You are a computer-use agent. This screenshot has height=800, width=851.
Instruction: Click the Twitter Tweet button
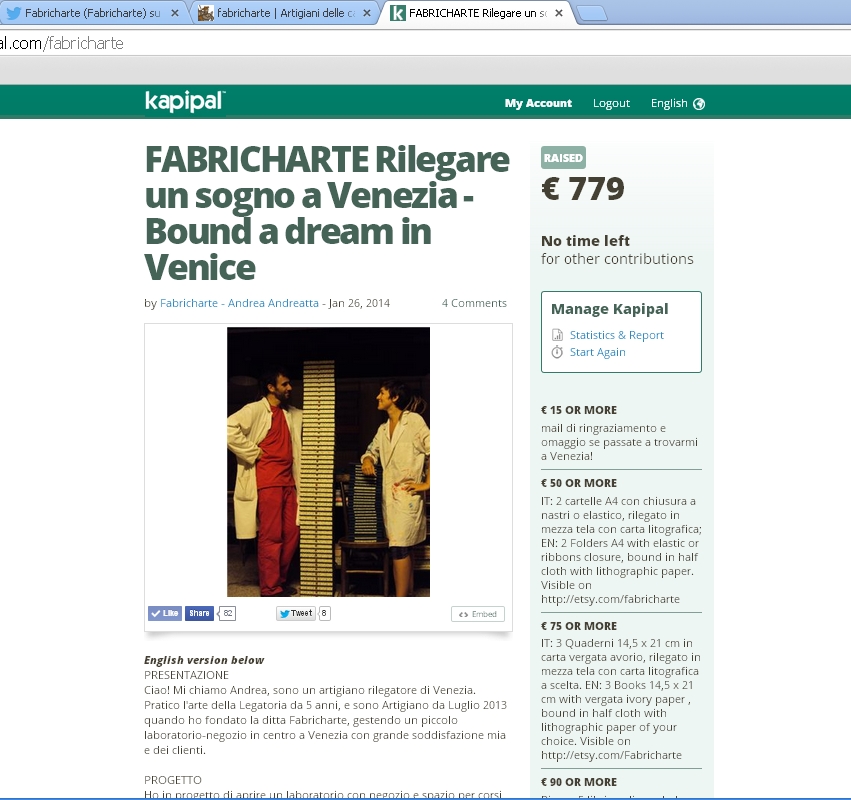296,613
